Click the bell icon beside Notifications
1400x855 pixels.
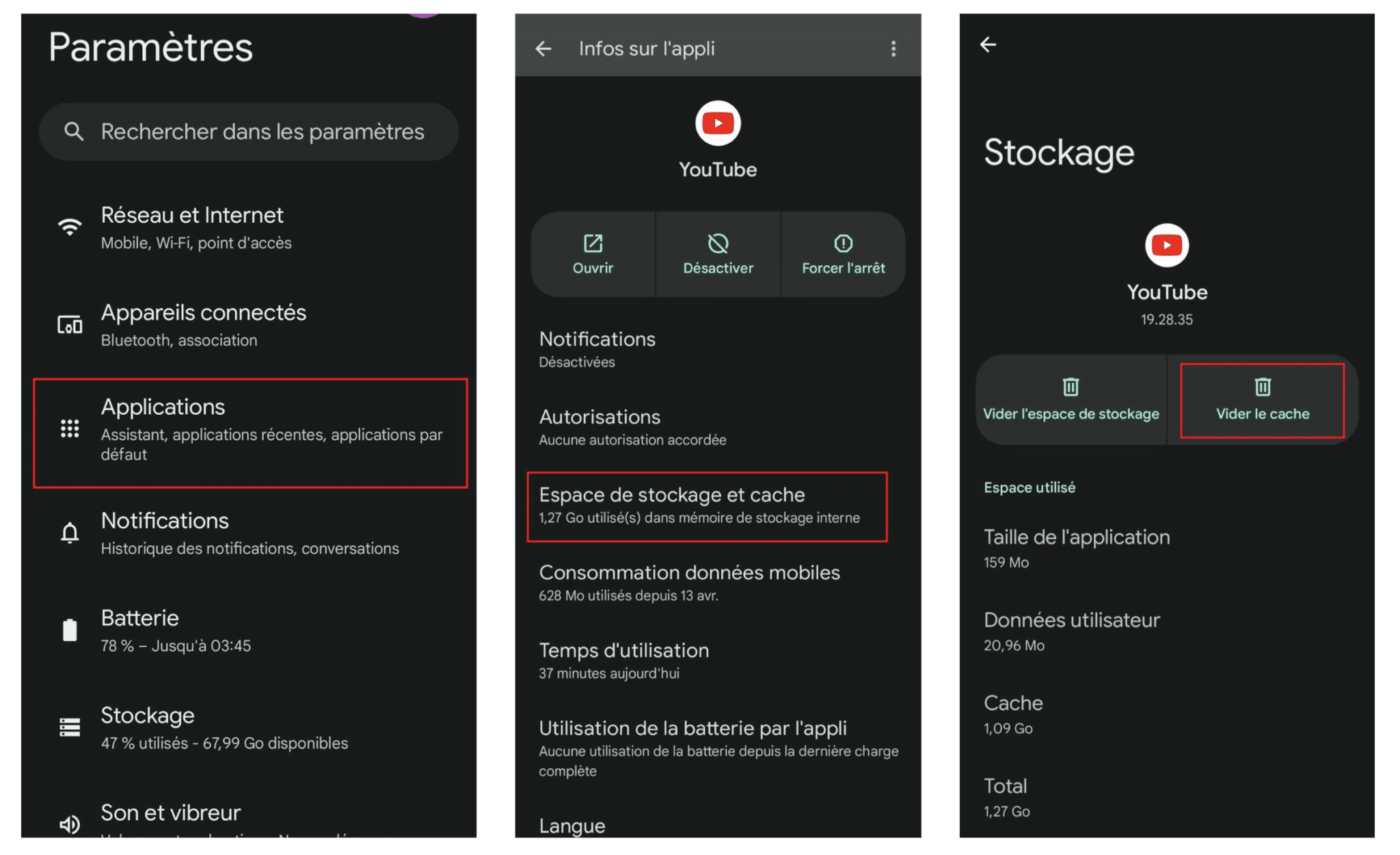(70, 532)
